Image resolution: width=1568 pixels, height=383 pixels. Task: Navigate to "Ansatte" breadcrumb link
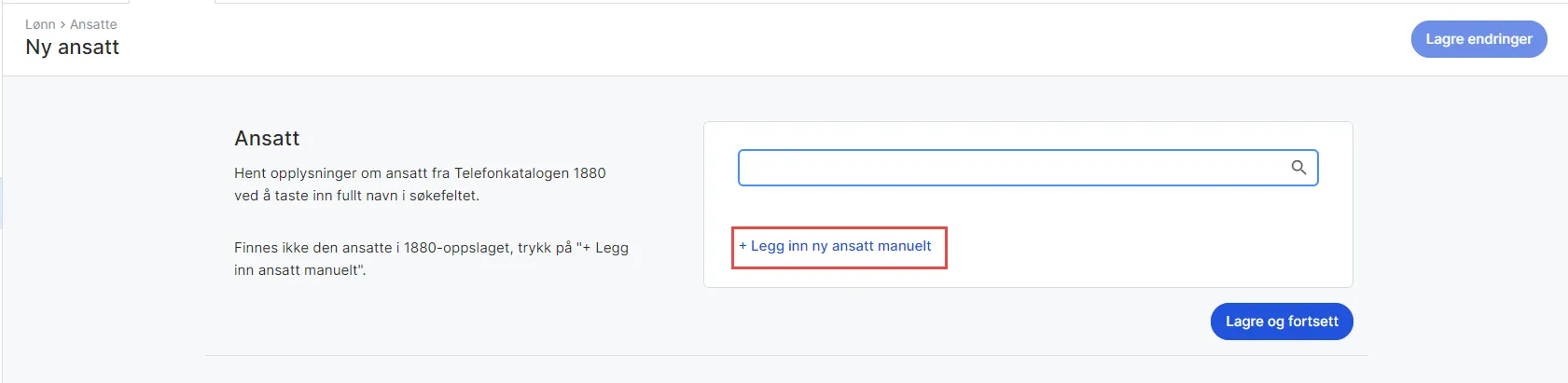coord(93,24)
